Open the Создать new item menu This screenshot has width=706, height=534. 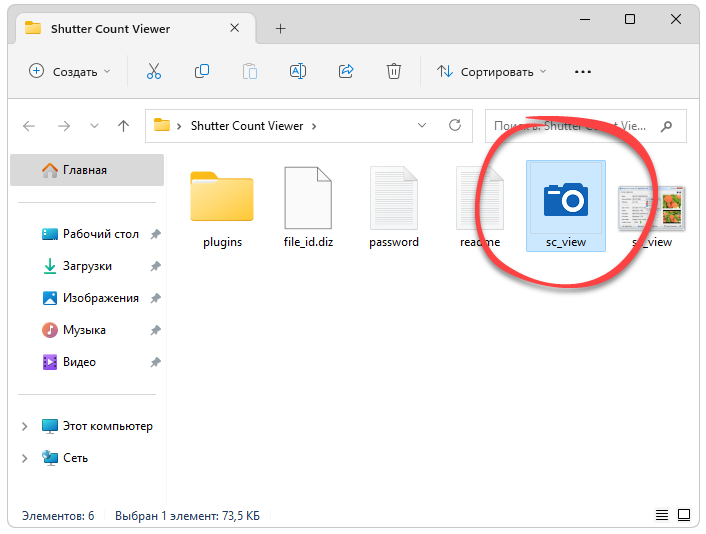click(x=69, y=71)
